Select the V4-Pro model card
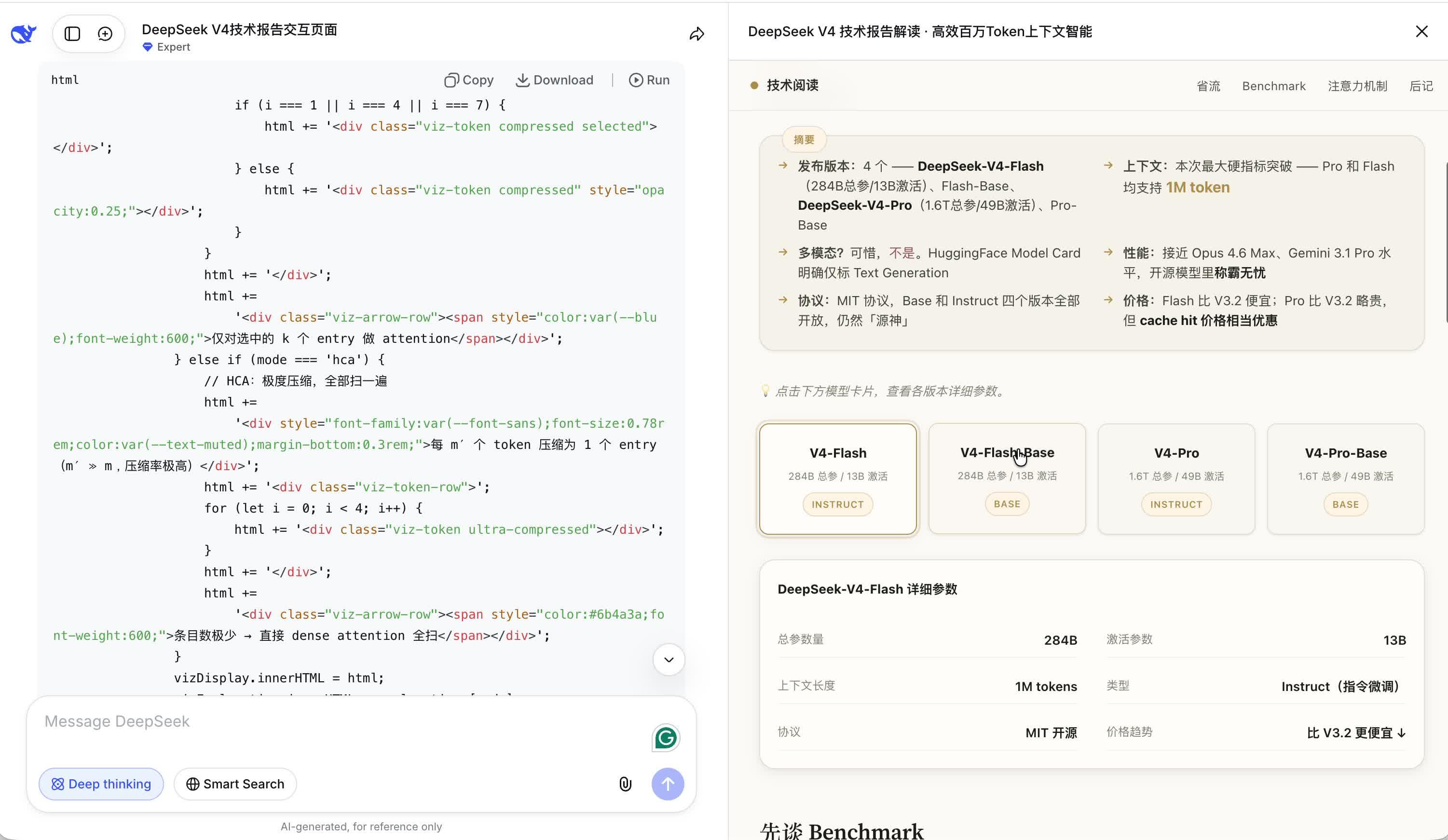Image resolution: width=1448 pixels, height=840 pixels. (1176, 479)
